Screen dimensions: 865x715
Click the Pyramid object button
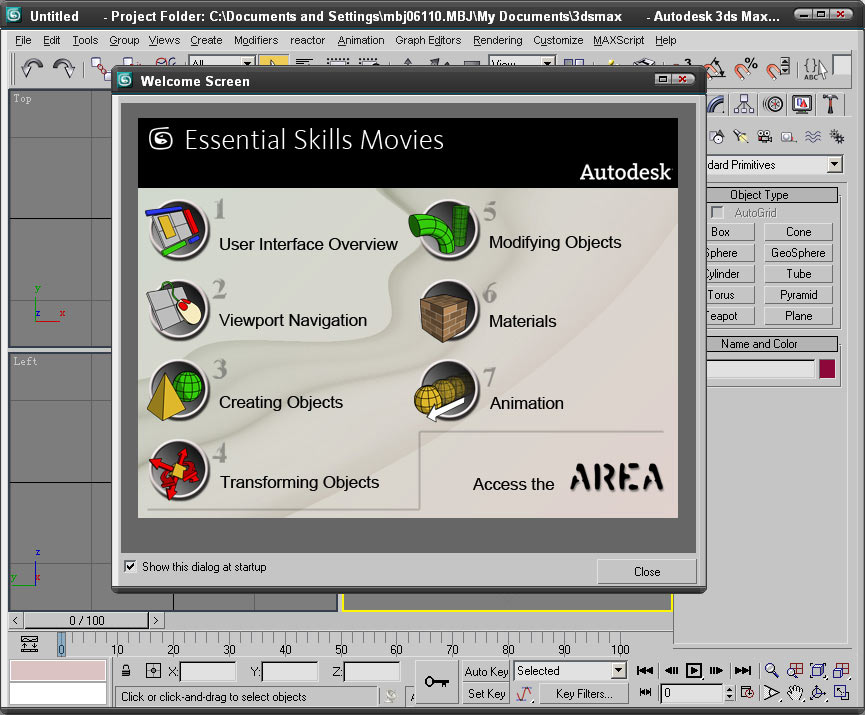click(798, 295)
